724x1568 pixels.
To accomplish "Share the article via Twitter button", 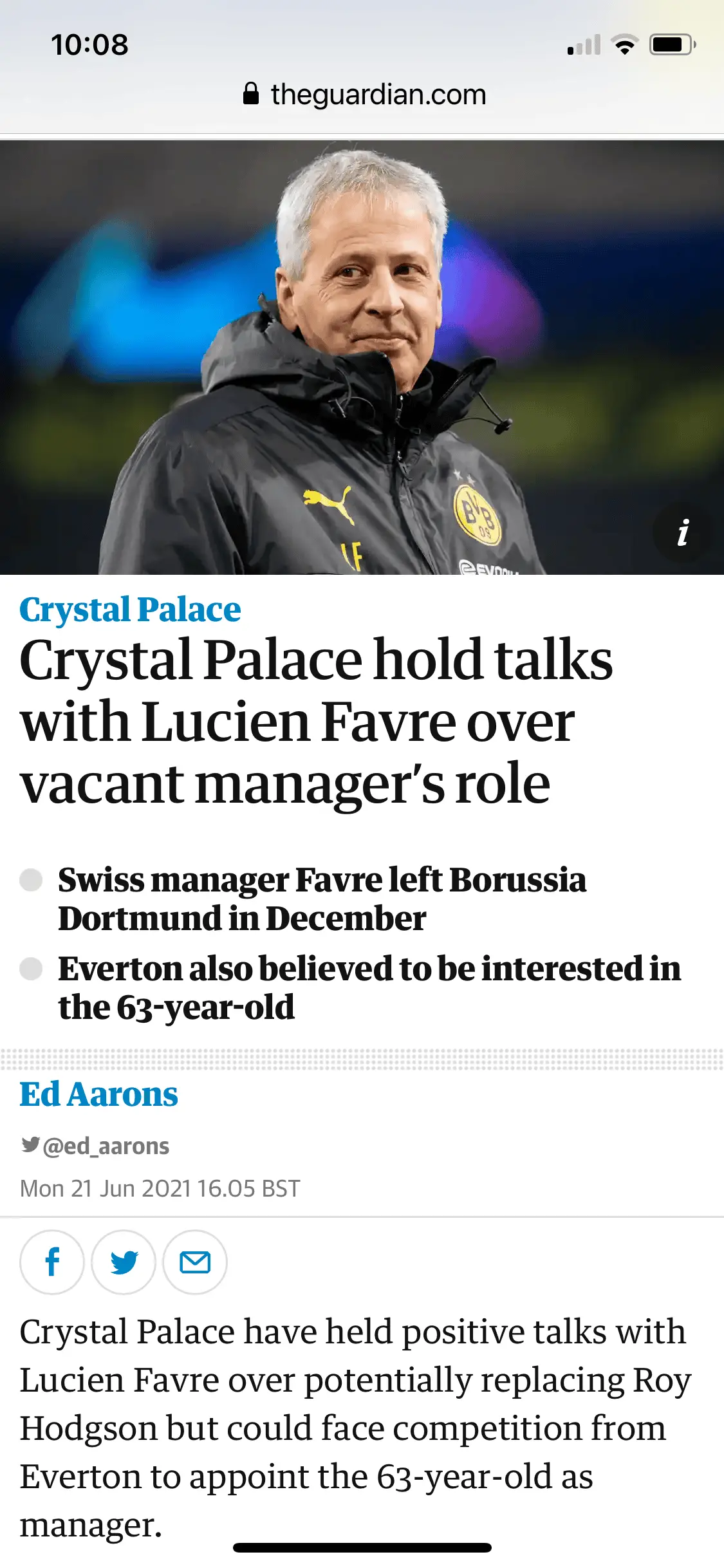I will click(124, 1262).
